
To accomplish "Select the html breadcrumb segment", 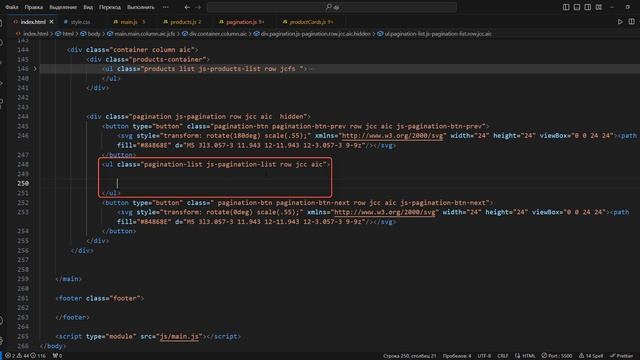I will 68,34.
